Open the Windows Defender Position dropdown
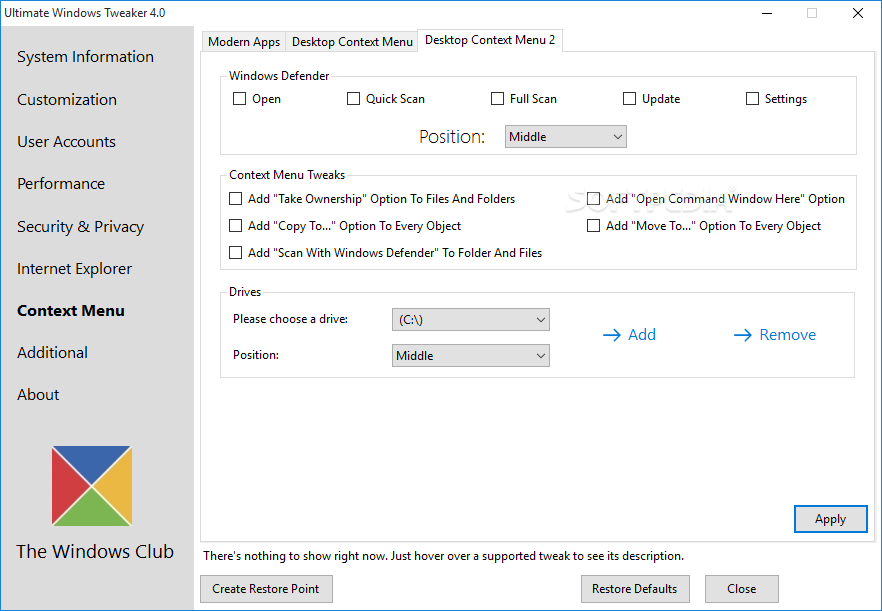This screenshot has width=882, height=611. click(x=566, y=137)
